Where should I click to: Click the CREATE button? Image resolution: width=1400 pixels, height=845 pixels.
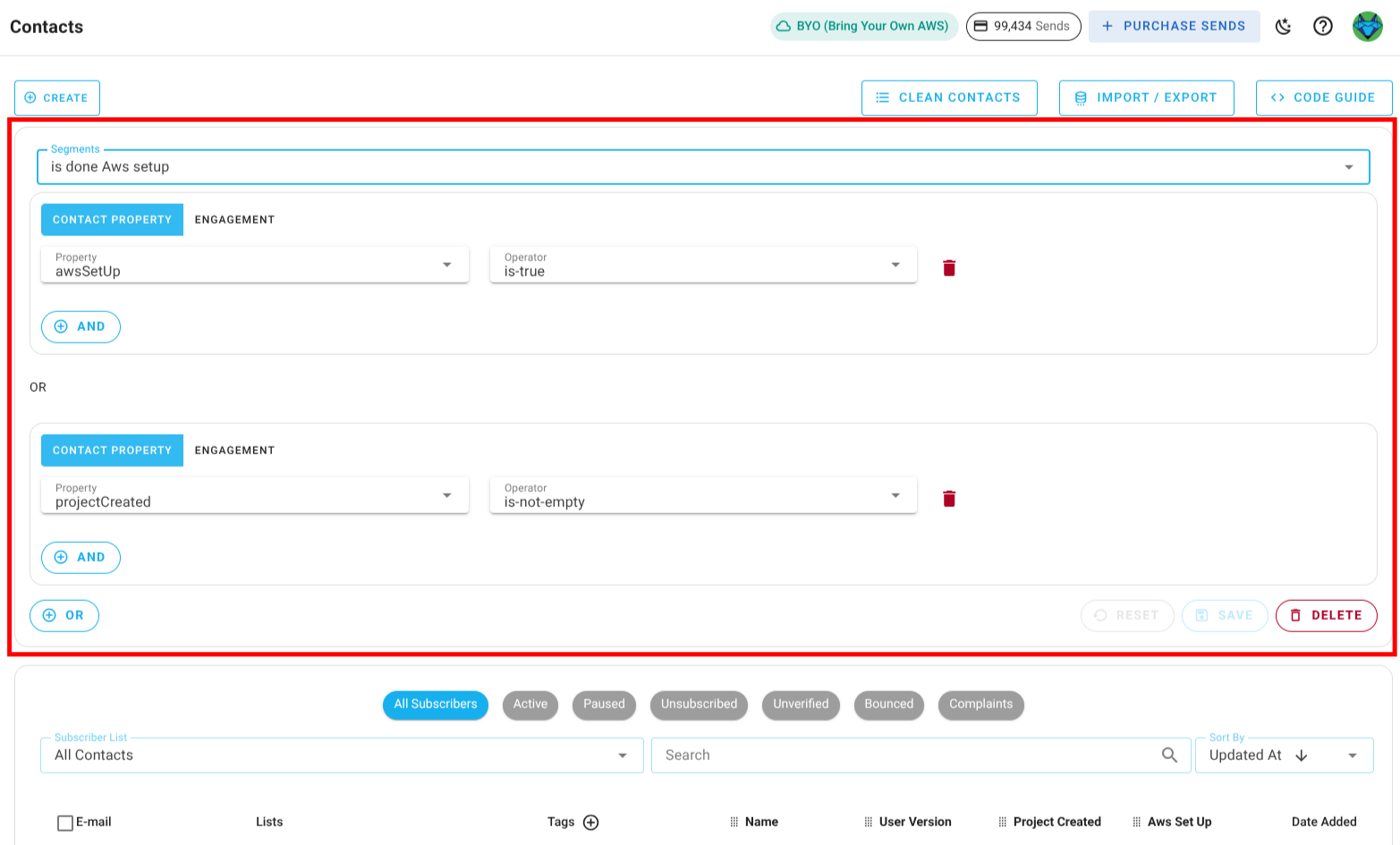[x=56, y=97]
